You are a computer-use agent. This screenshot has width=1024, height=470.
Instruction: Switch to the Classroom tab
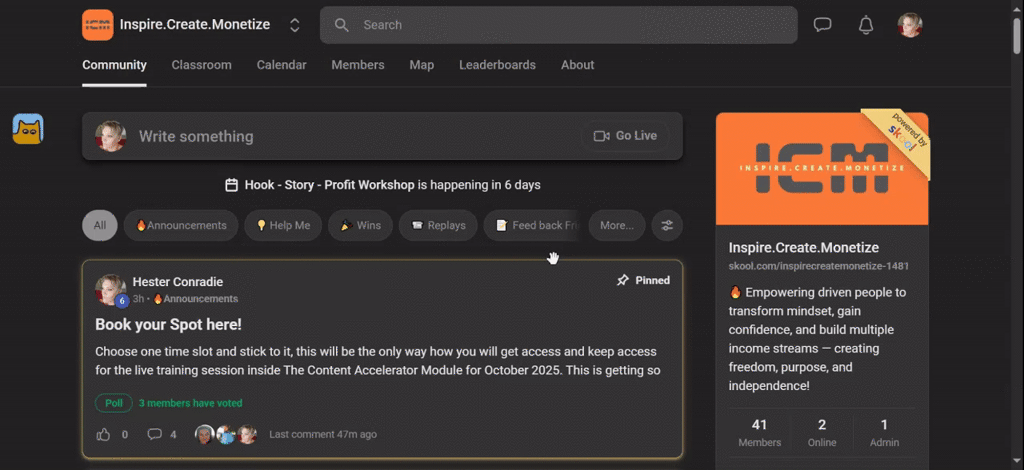(x=201, y=65)
